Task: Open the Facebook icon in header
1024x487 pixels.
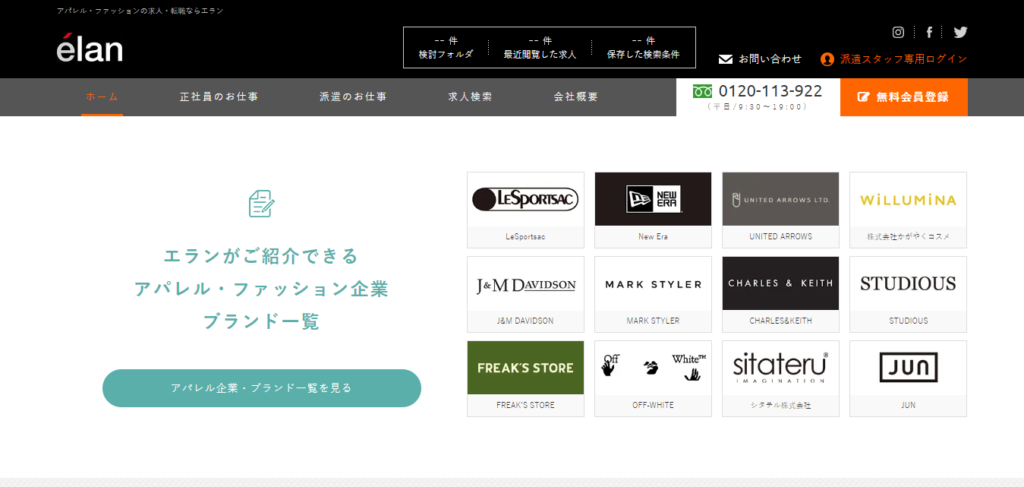Action: coord(929,32)
